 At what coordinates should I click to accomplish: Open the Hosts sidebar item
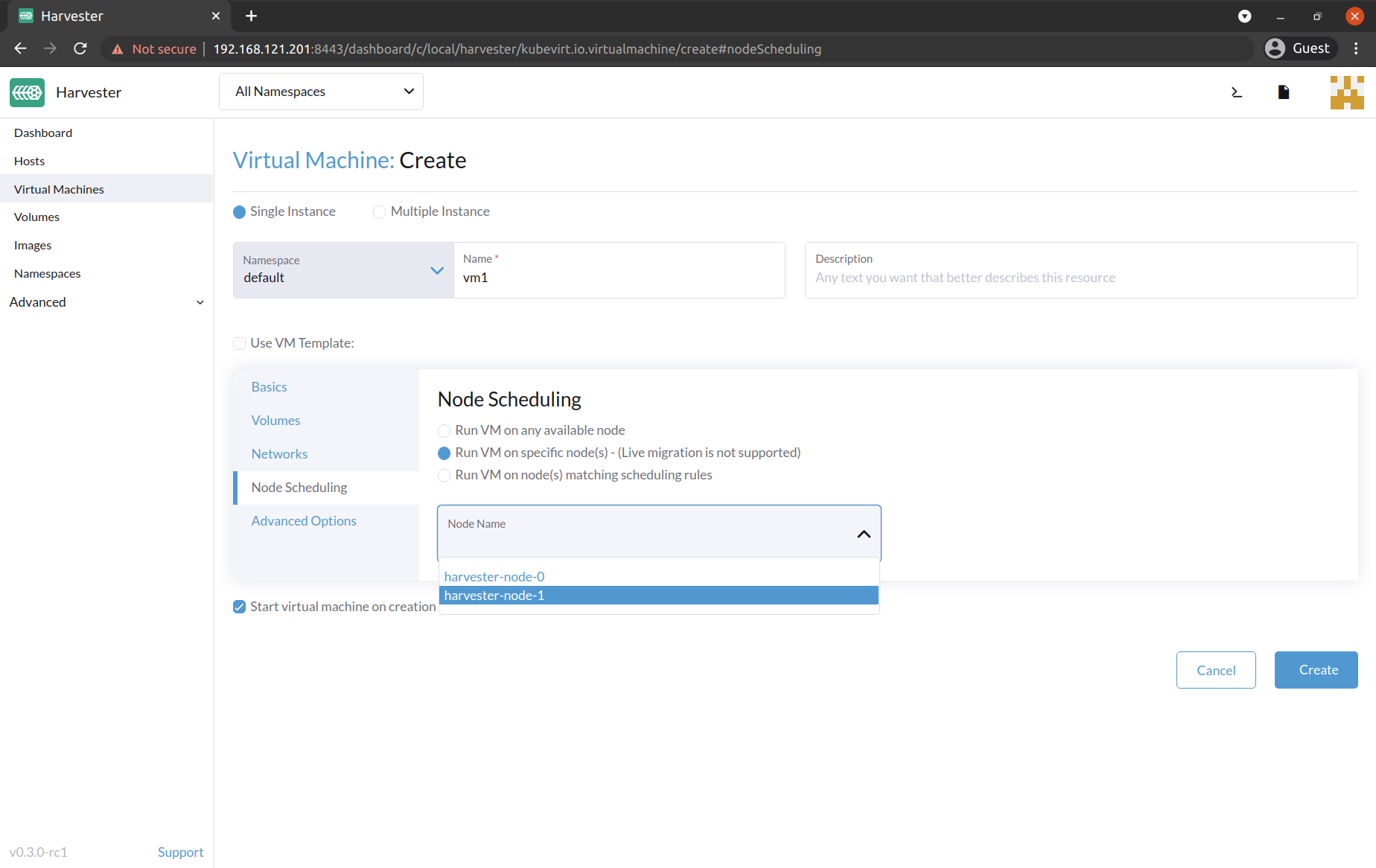(106, 161)
